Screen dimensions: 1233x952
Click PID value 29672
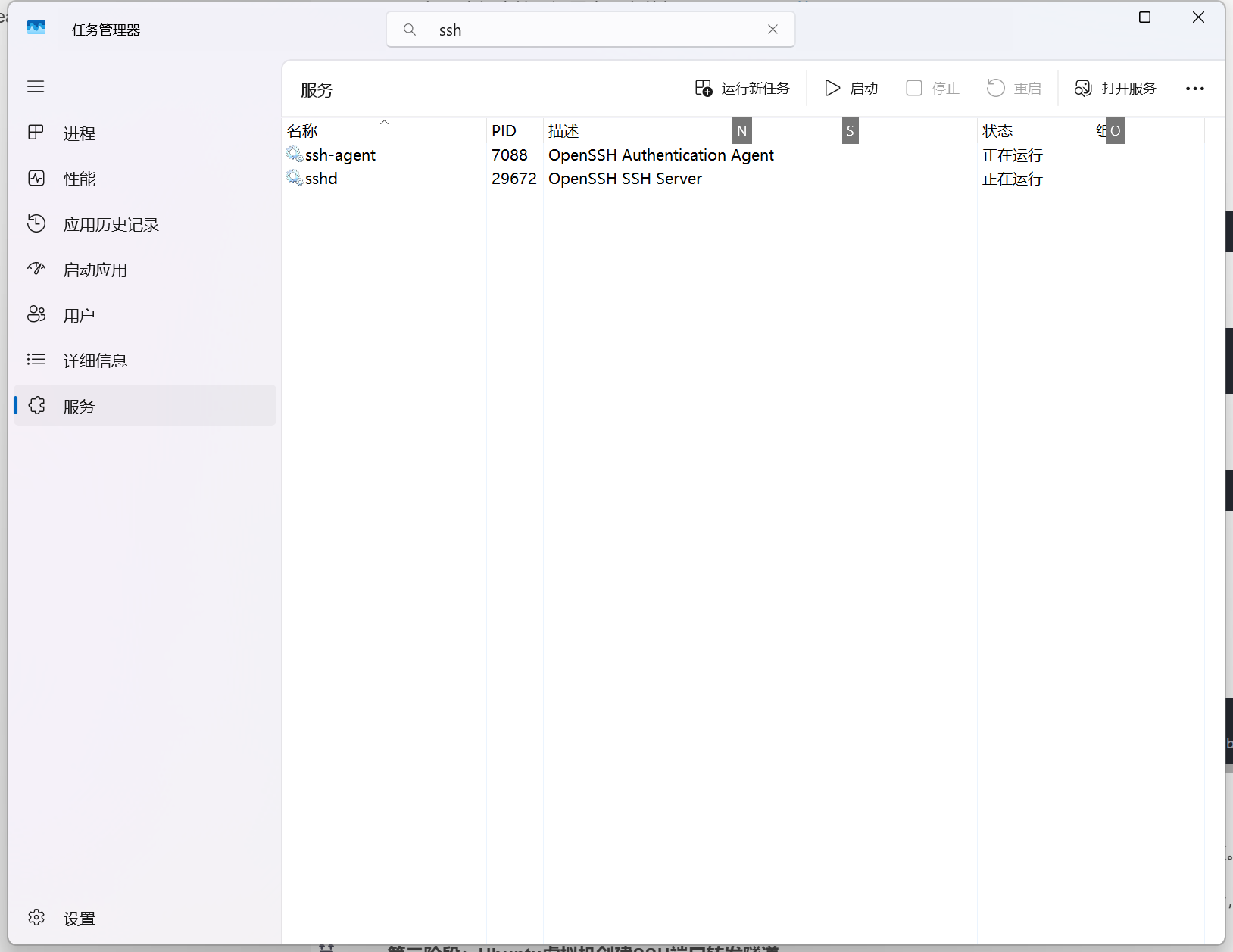click(513, 178)
